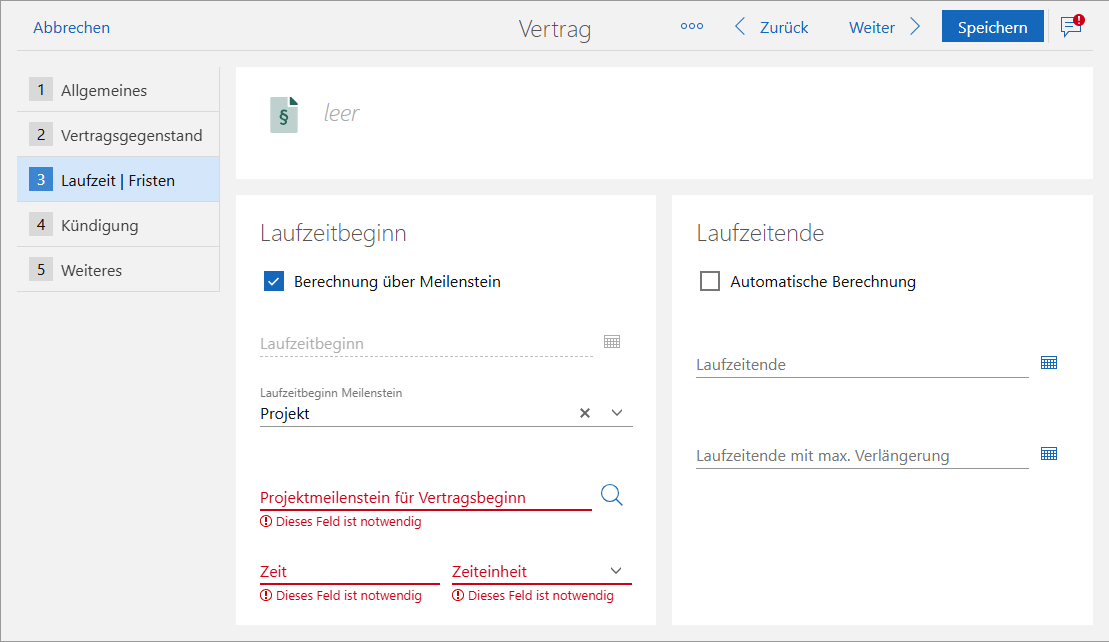
Task: Select the Weiter navigation arrow
Action: click(x=916, y=26)
